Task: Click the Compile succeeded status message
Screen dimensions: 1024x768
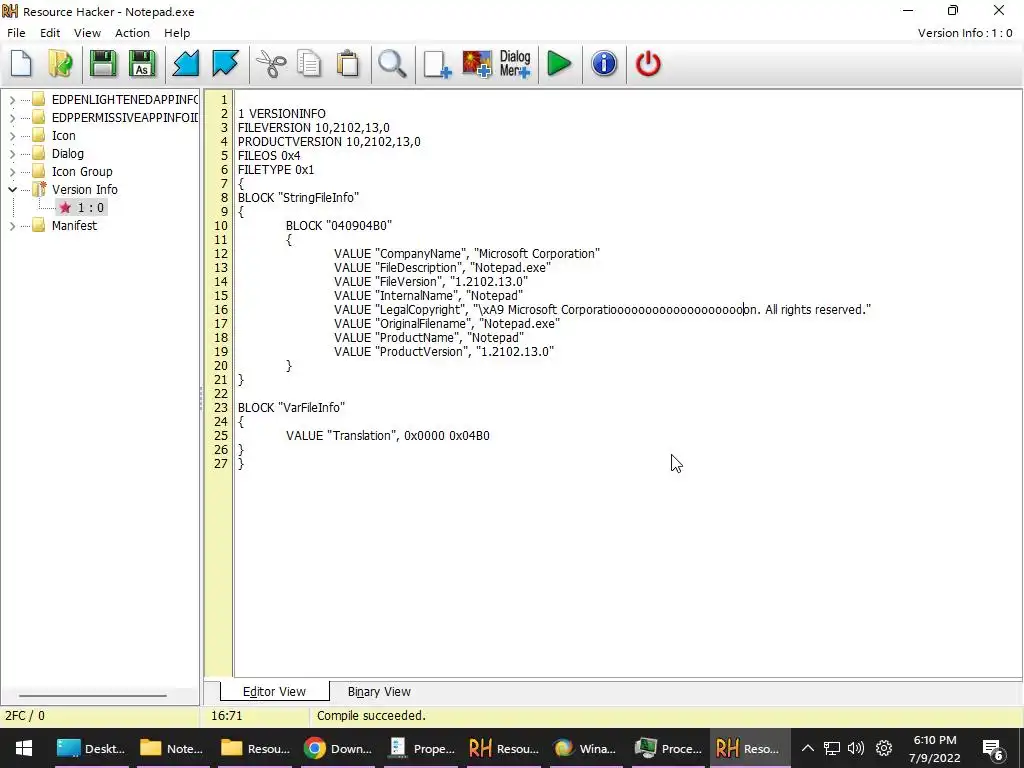Action: pyautogui.click(x=371, y=716)
